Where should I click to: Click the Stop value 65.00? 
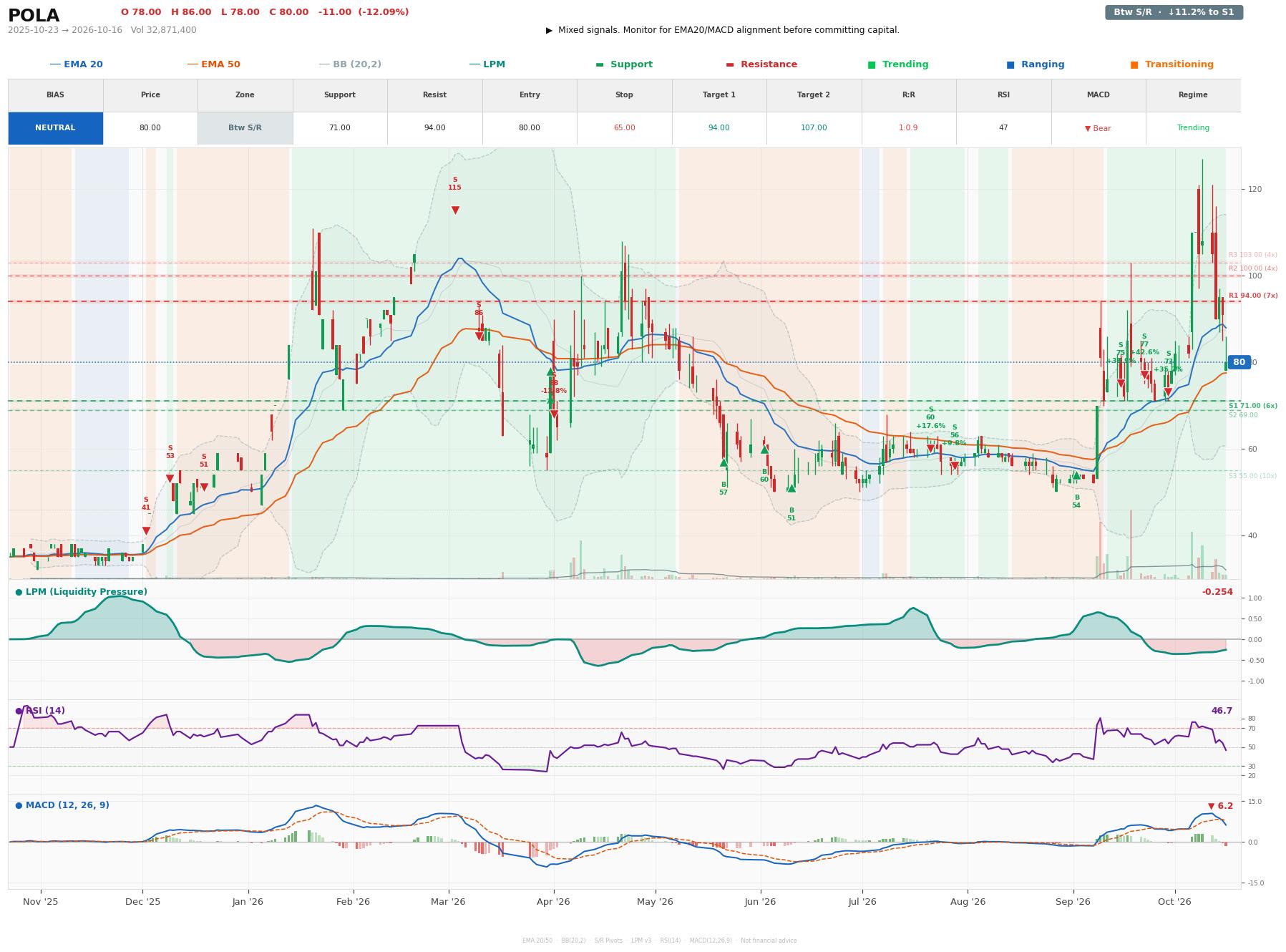click(x=624, y=128)
